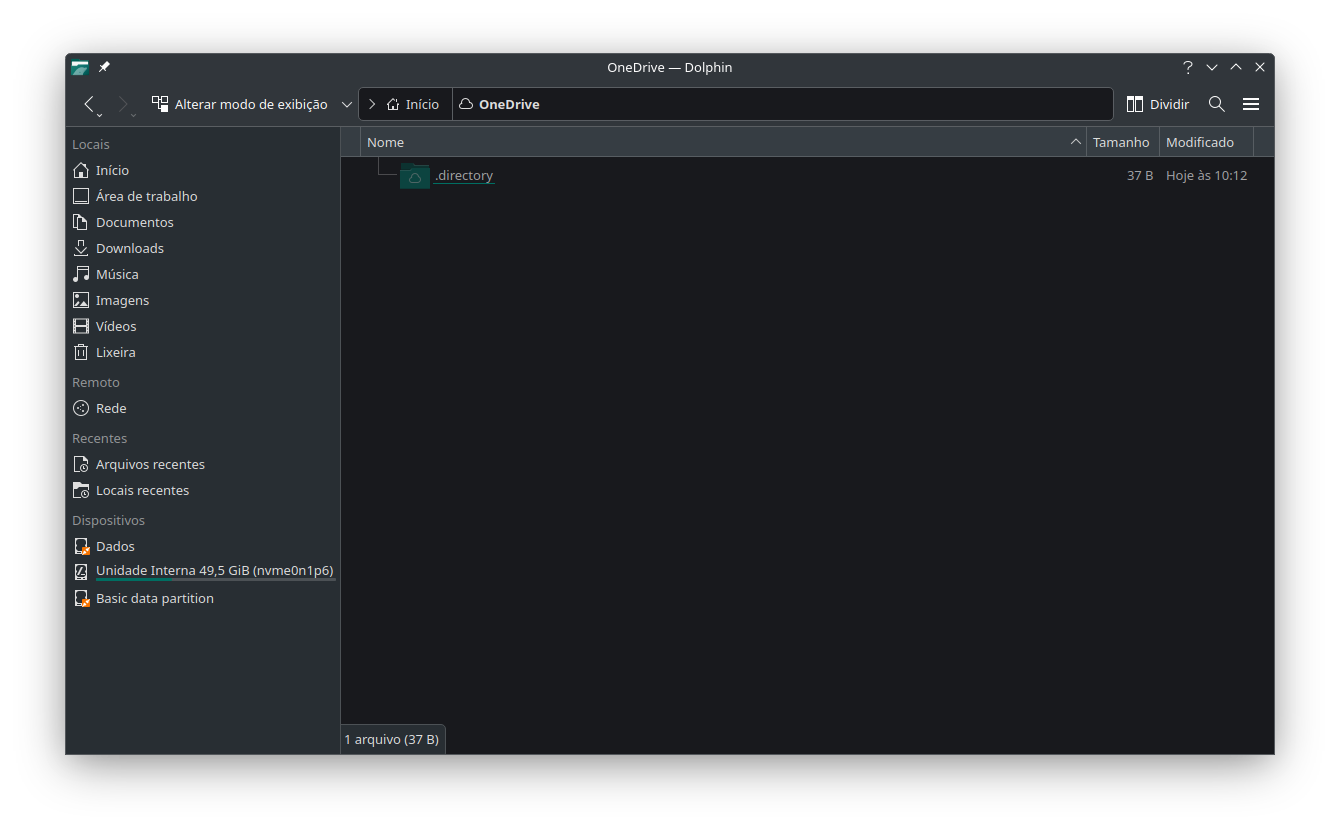This screenshot has height=832, width=1340.
Task: Click the 37 B size cell
Action: click(x=1140, y=175)
